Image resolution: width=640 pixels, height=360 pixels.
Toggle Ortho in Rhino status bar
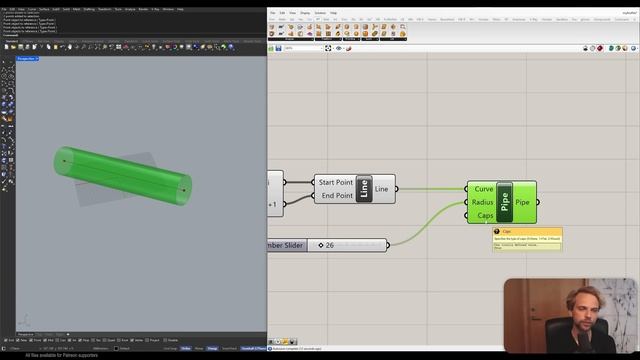coord(185,348)
